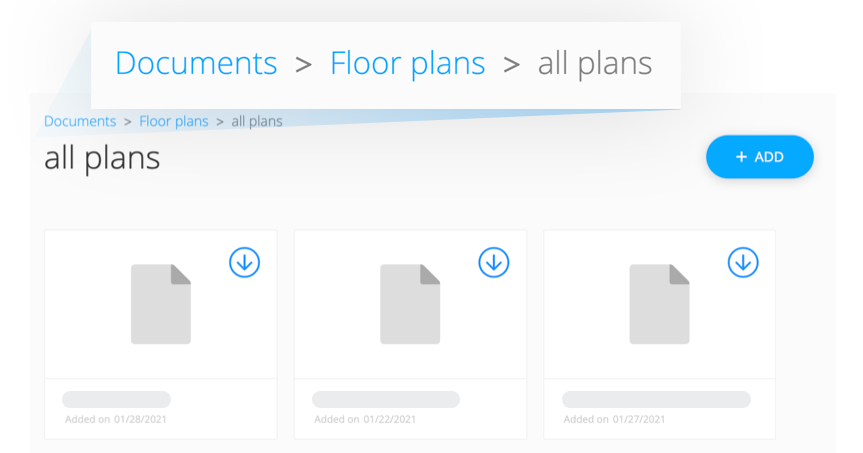
Task: Download the file added on 01/22/2021
Action: (494, 263)
